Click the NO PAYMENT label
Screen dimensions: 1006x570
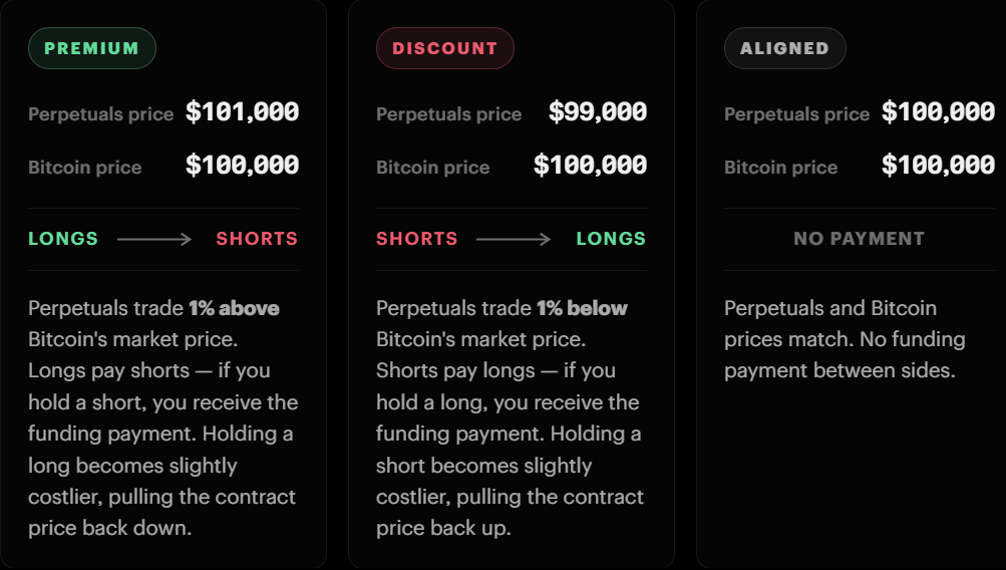coord(859,239)
